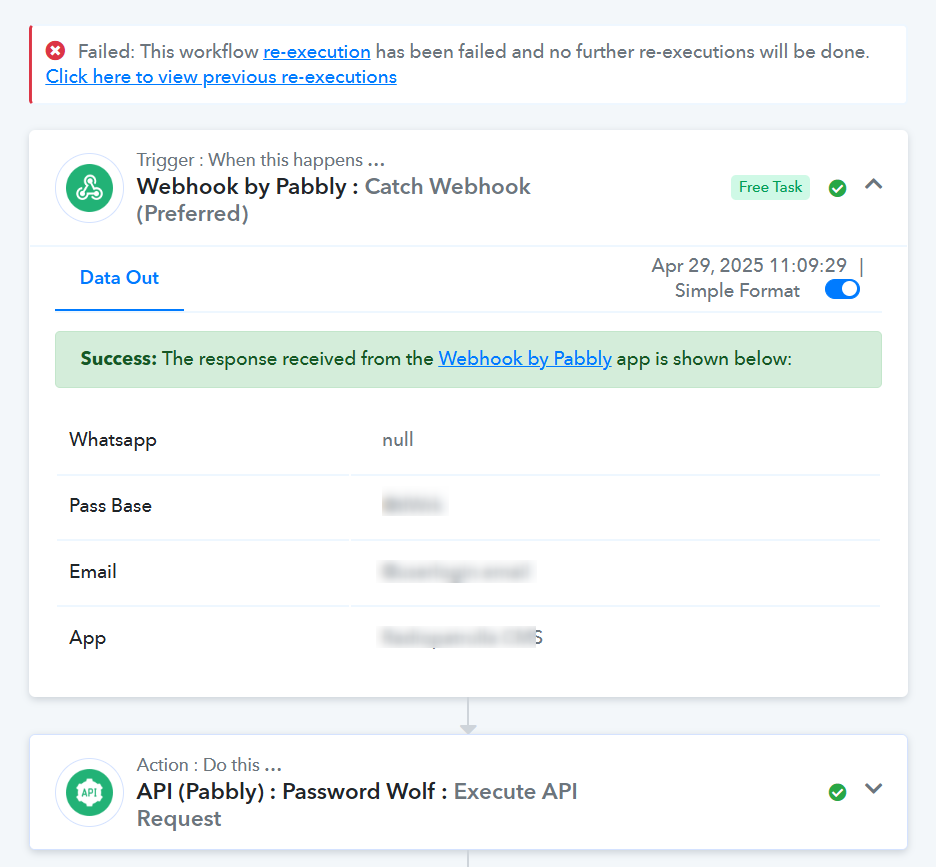Screen dimensions: 936x867
Task: Click the arrow connector between workflow steps
Action: point(468,716)
